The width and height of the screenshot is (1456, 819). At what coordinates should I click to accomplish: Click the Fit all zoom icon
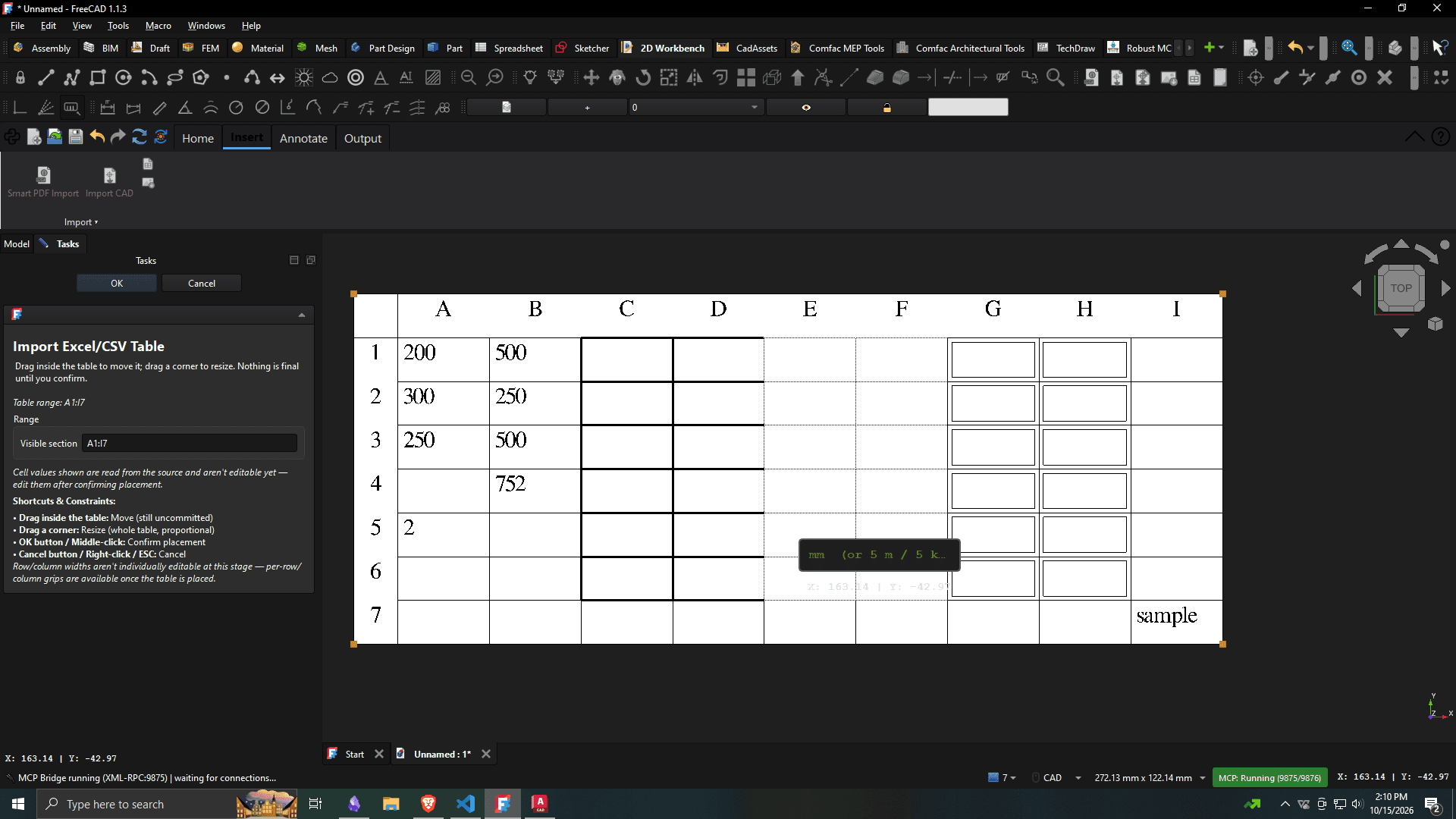click(1349, 47)
